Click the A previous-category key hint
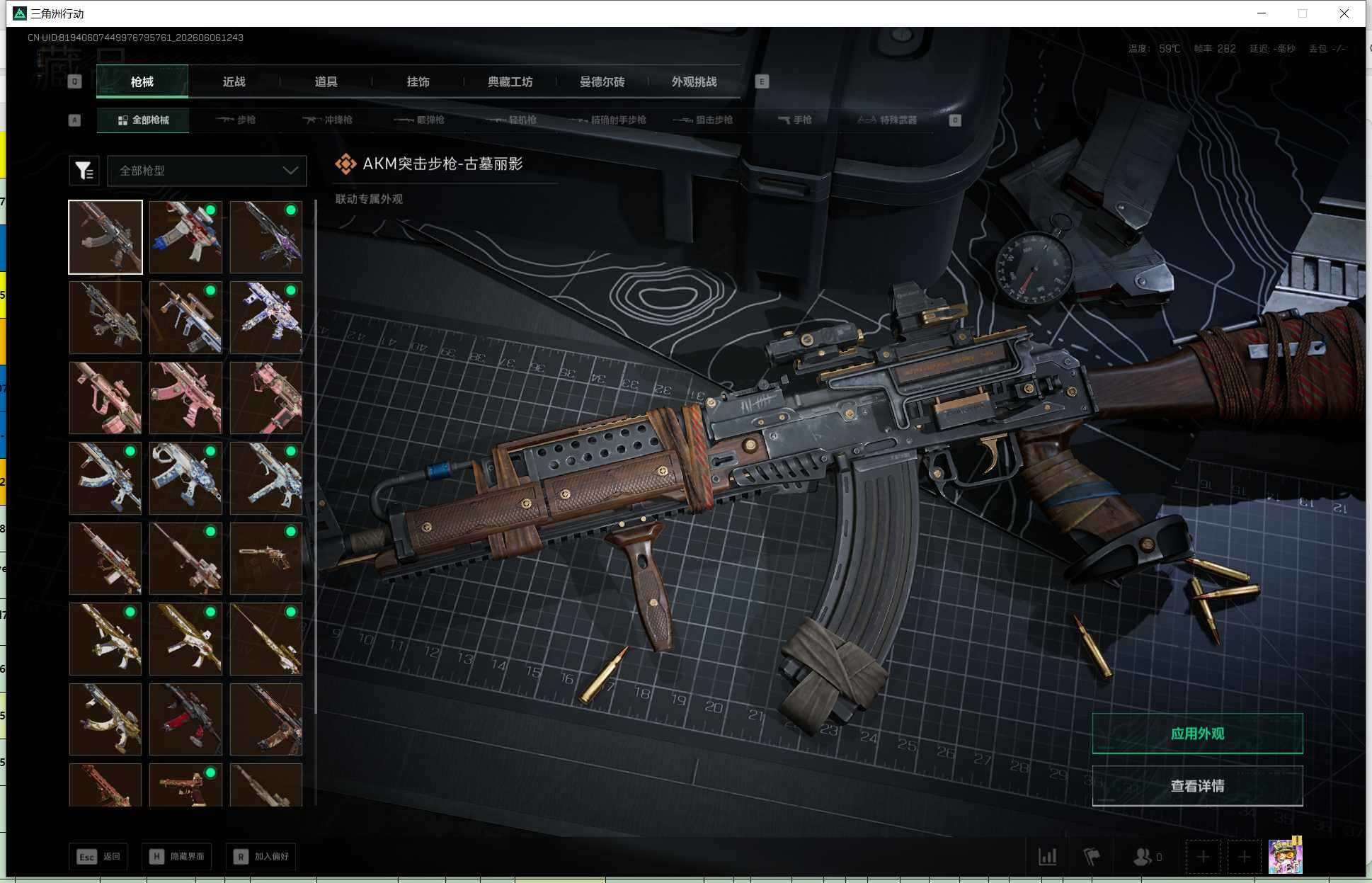Viewport: 1372px width, 883px height. click(x=74, y=120)
